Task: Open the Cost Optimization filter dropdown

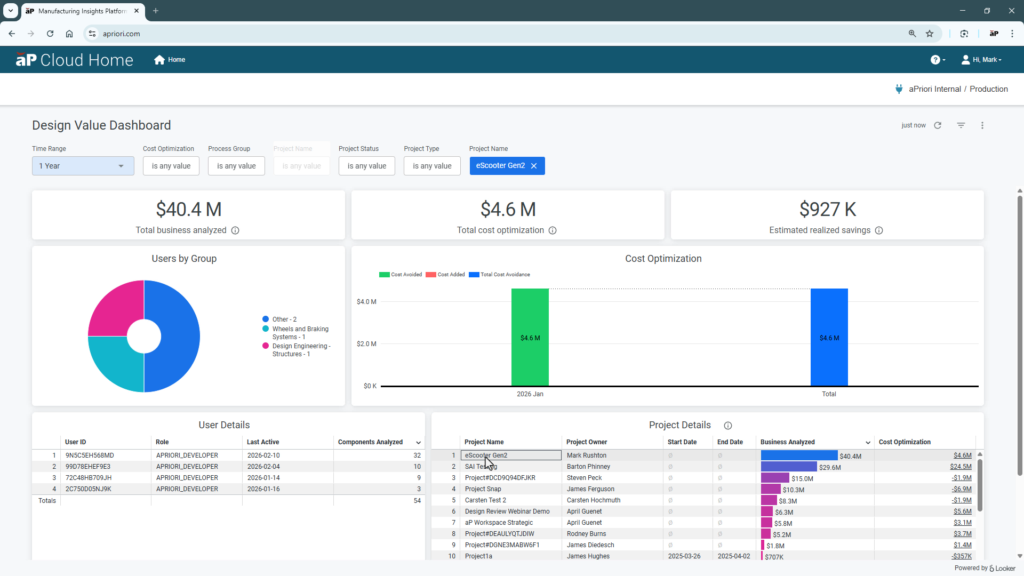Action: point(170,165)
